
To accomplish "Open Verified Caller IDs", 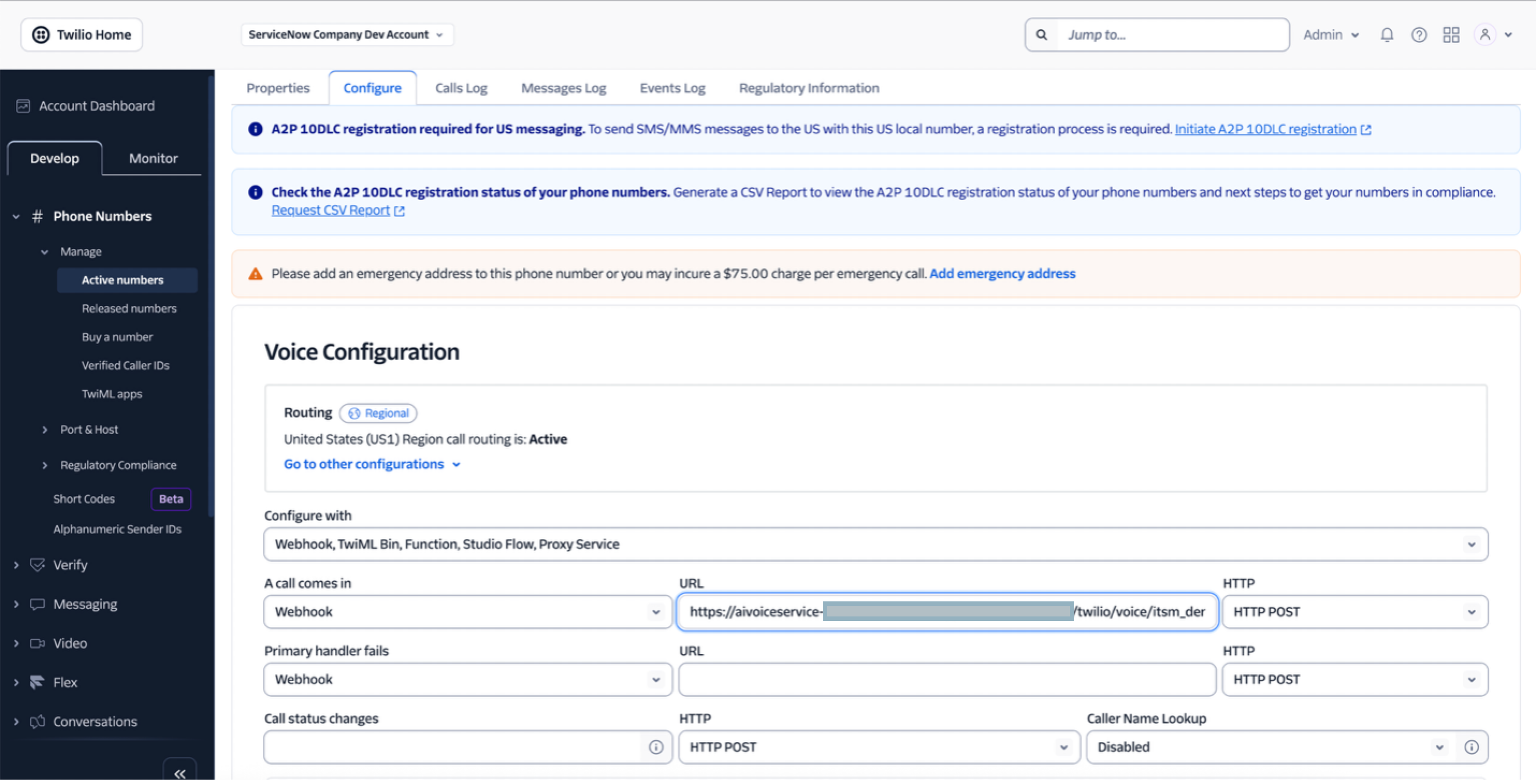I will pyautogui.click(x=125, y=366).
